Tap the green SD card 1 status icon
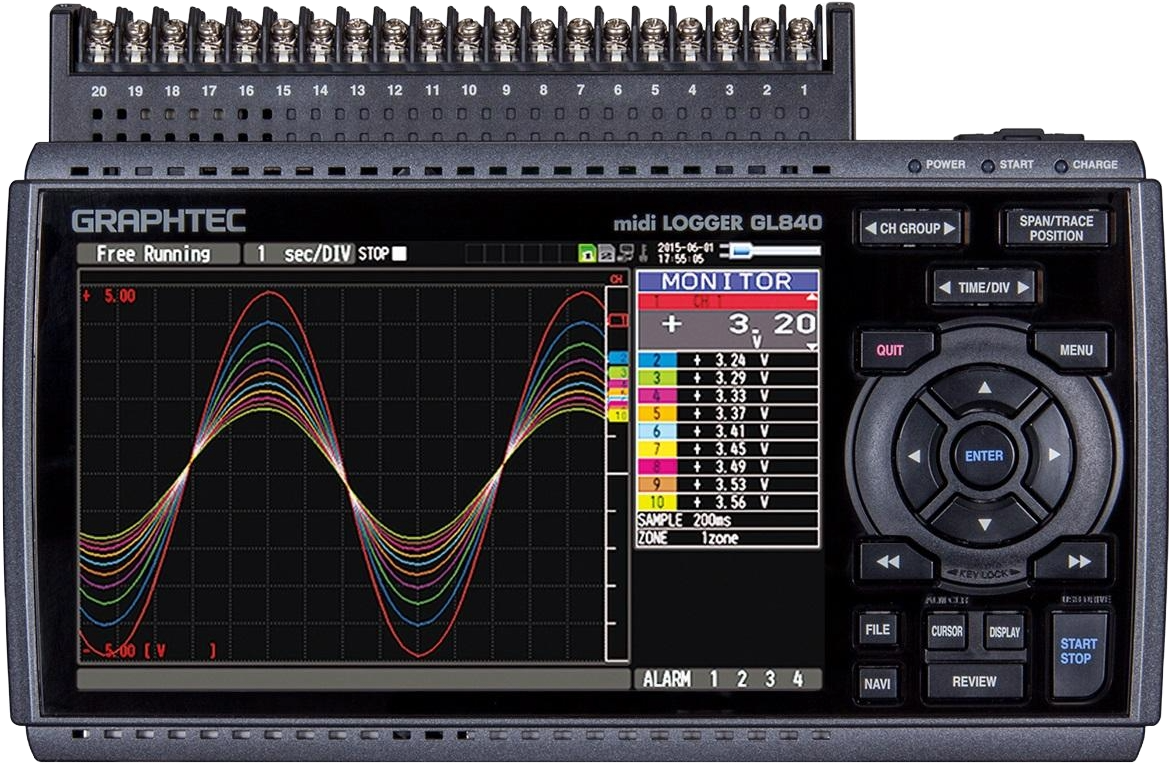Image resolution: width=1170 pixels, height=763 pixels. (587, 254)
